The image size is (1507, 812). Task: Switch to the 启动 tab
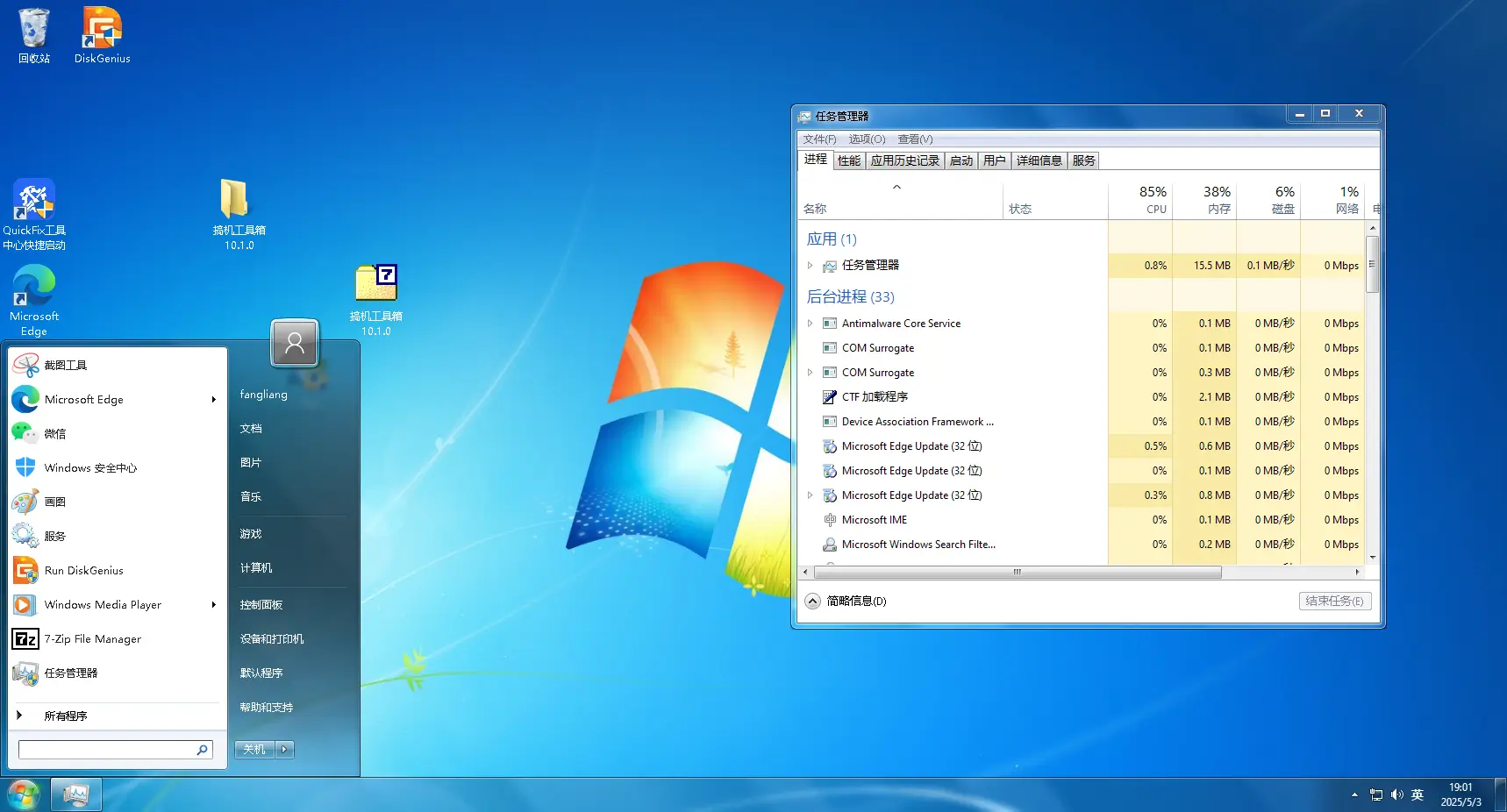point(961,160)
